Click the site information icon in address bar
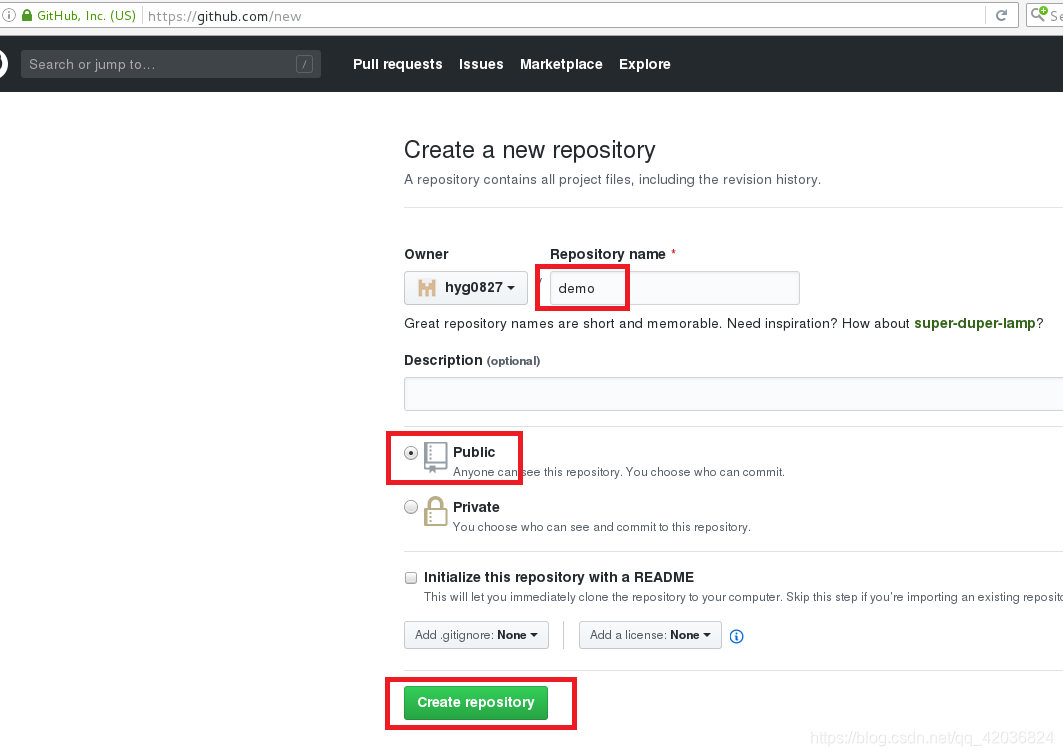The width and height of the screenshot is (1063, 756). (9, 16)
